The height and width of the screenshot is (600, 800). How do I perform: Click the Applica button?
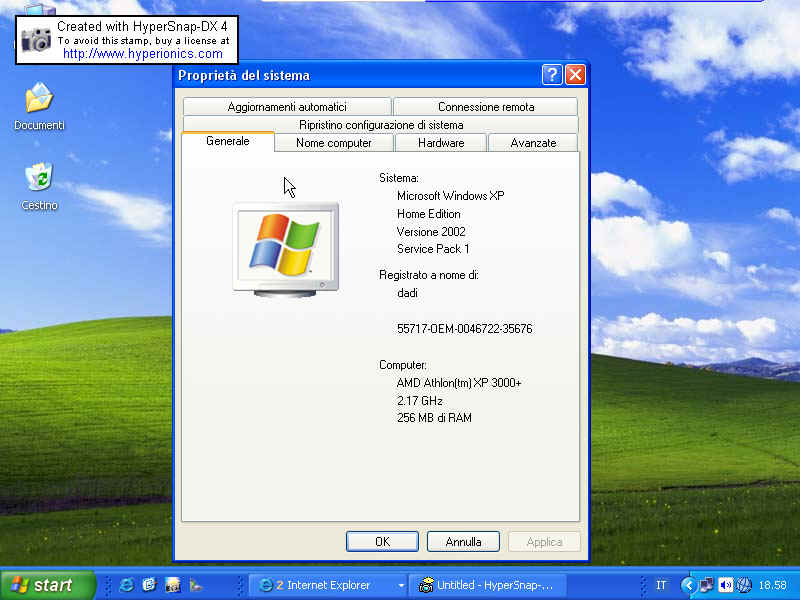tap(544, 541)
